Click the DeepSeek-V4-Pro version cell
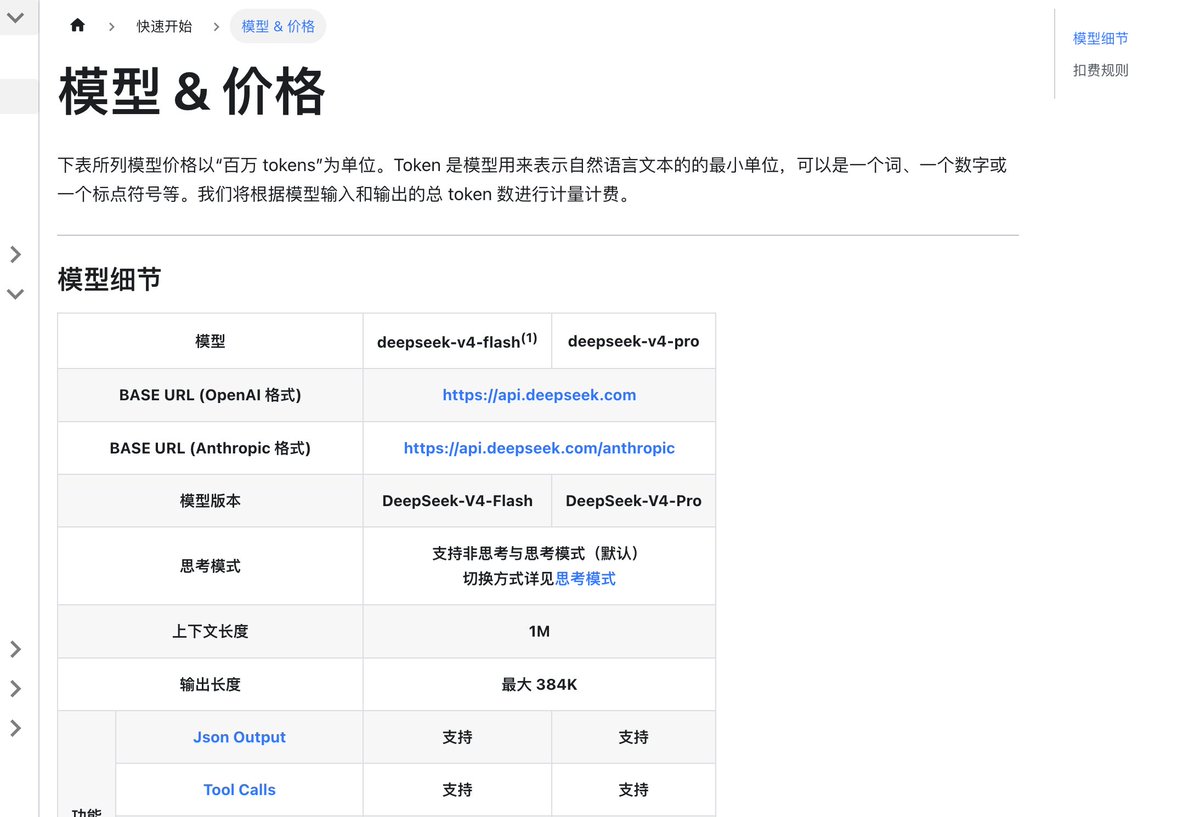The height and width of the screenshot is (817, 1200). pyautogui.click(x=633, y=501)
